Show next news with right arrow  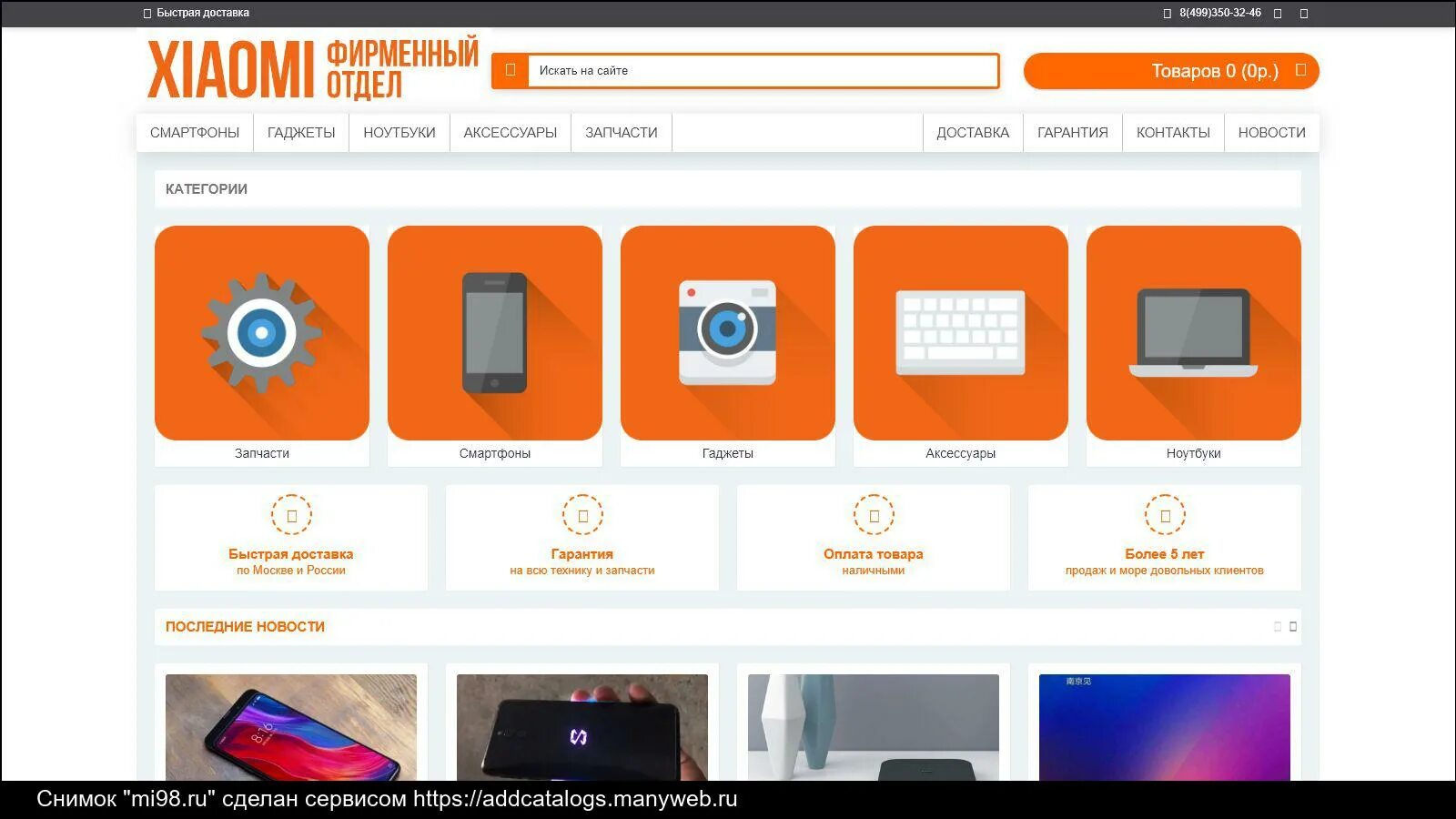pyautogui.click(x=1293, y=626)
